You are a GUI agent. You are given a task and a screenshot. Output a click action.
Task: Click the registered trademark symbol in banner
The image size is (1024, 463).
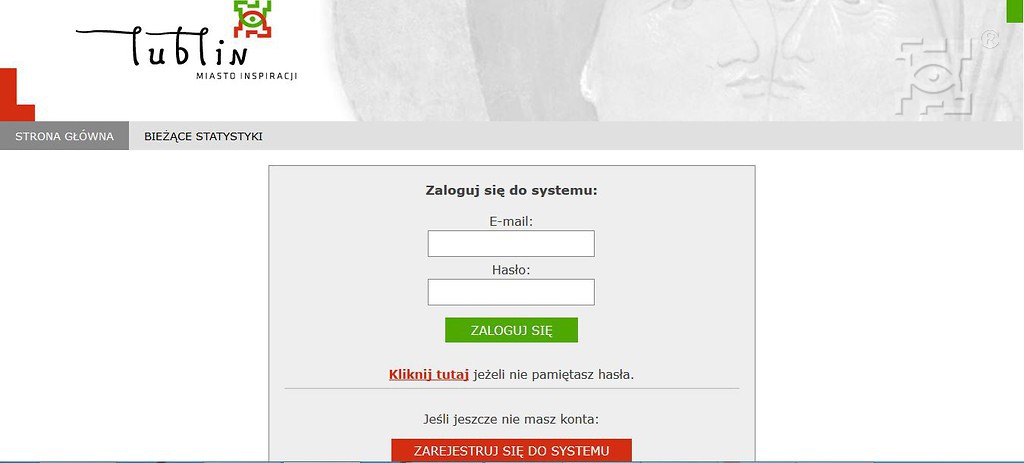990,39
